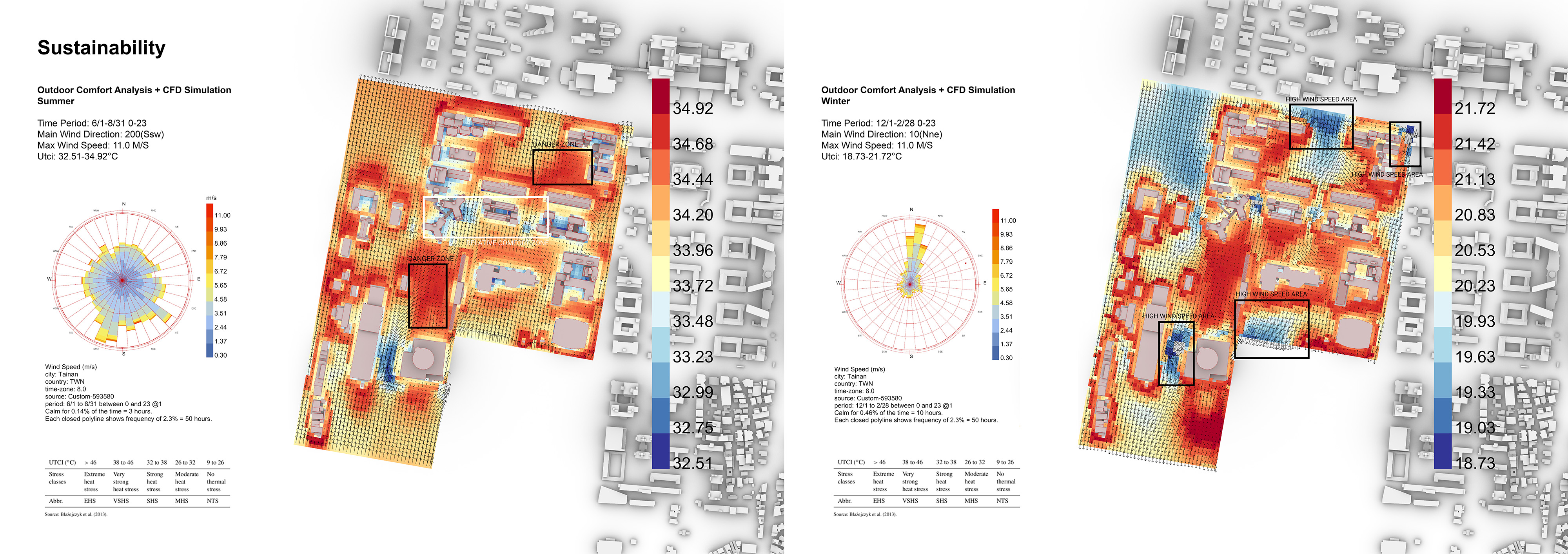Screen dimensions: 1568x554
Task: Click the 34.20 summer legend value
Action: 693,215
